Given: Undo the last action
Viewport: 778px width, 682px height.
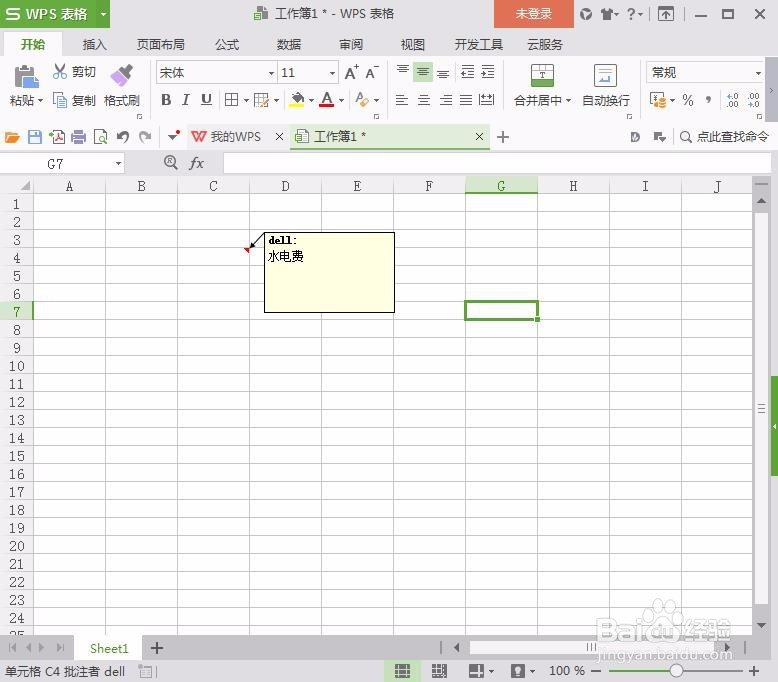Looking at the screenshot, I should (123, 137).
